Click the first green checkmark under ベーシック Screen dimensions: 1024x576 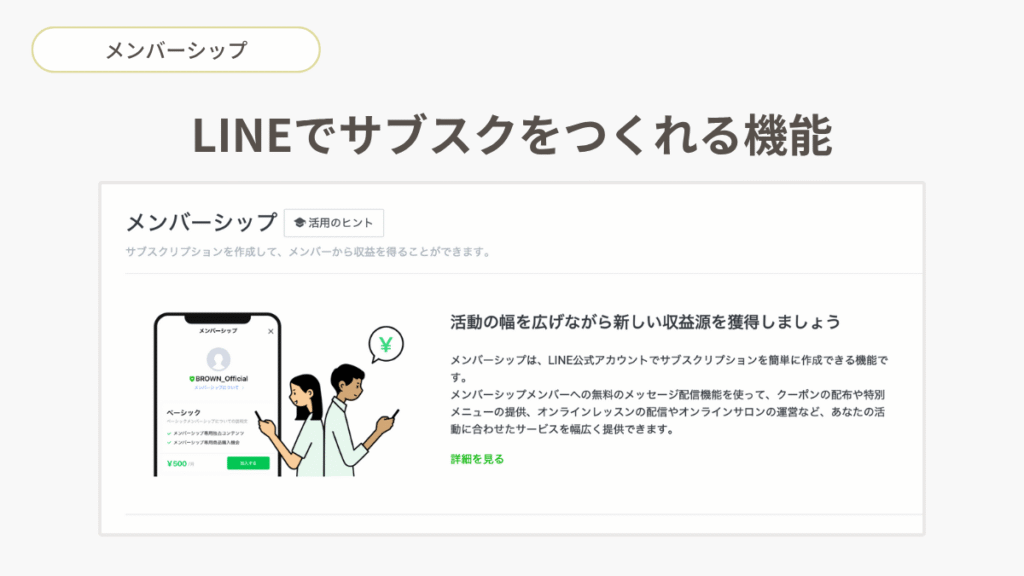pos(169,433)
